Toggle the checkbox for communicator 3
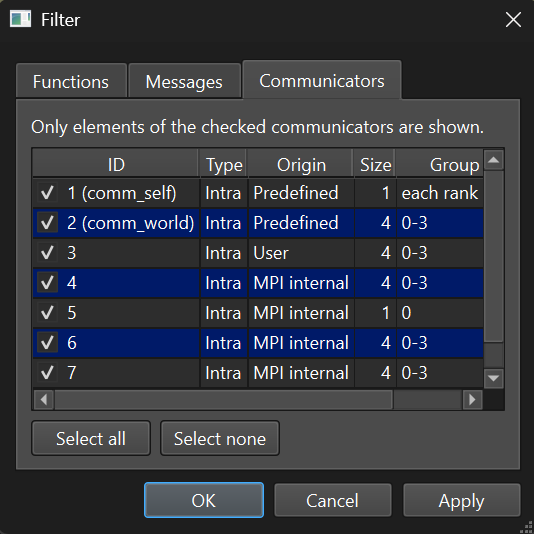 [47, 253]
